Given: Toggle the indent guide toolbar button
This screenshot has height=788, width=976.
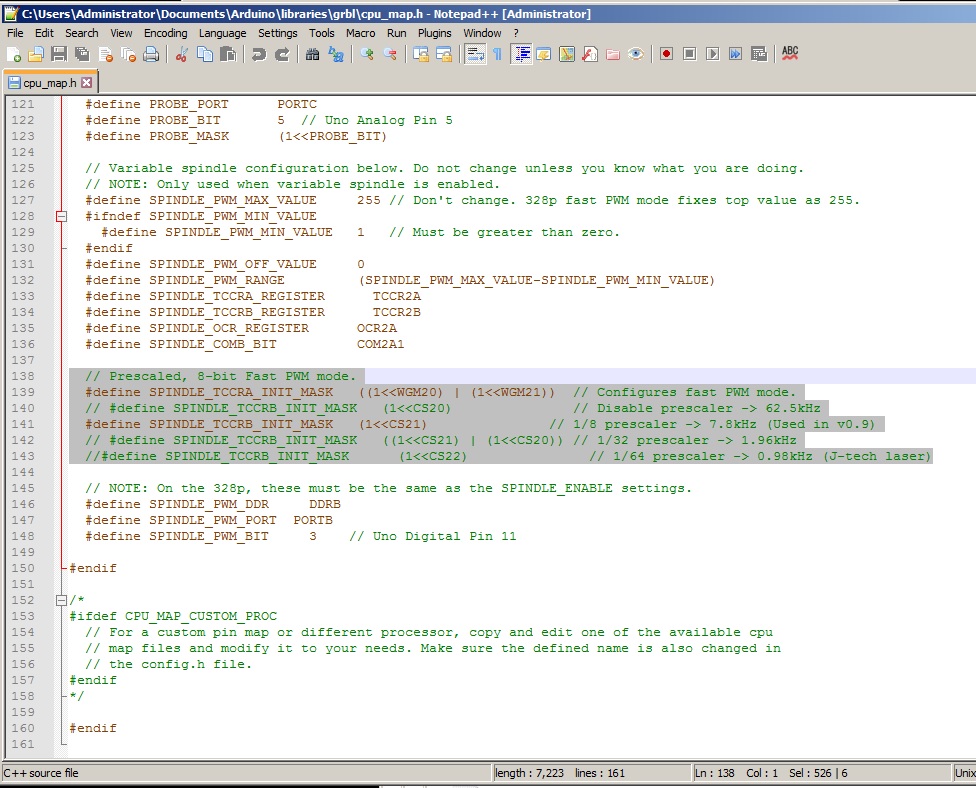Looking at the screenshot, I should pos(522,55).
